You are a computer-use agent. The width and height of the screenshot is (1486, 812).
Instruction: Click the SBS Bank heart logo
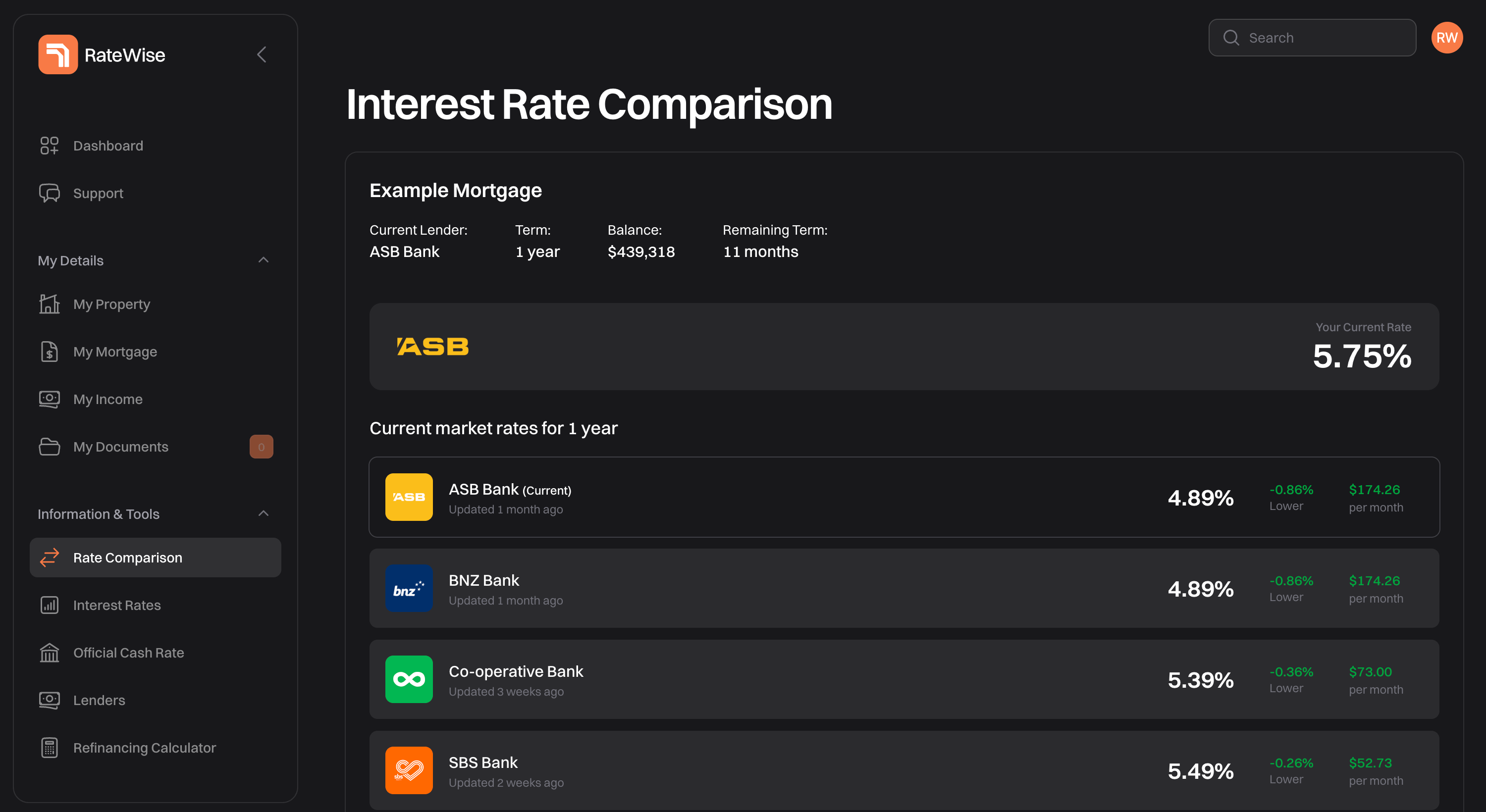(409, 770)
